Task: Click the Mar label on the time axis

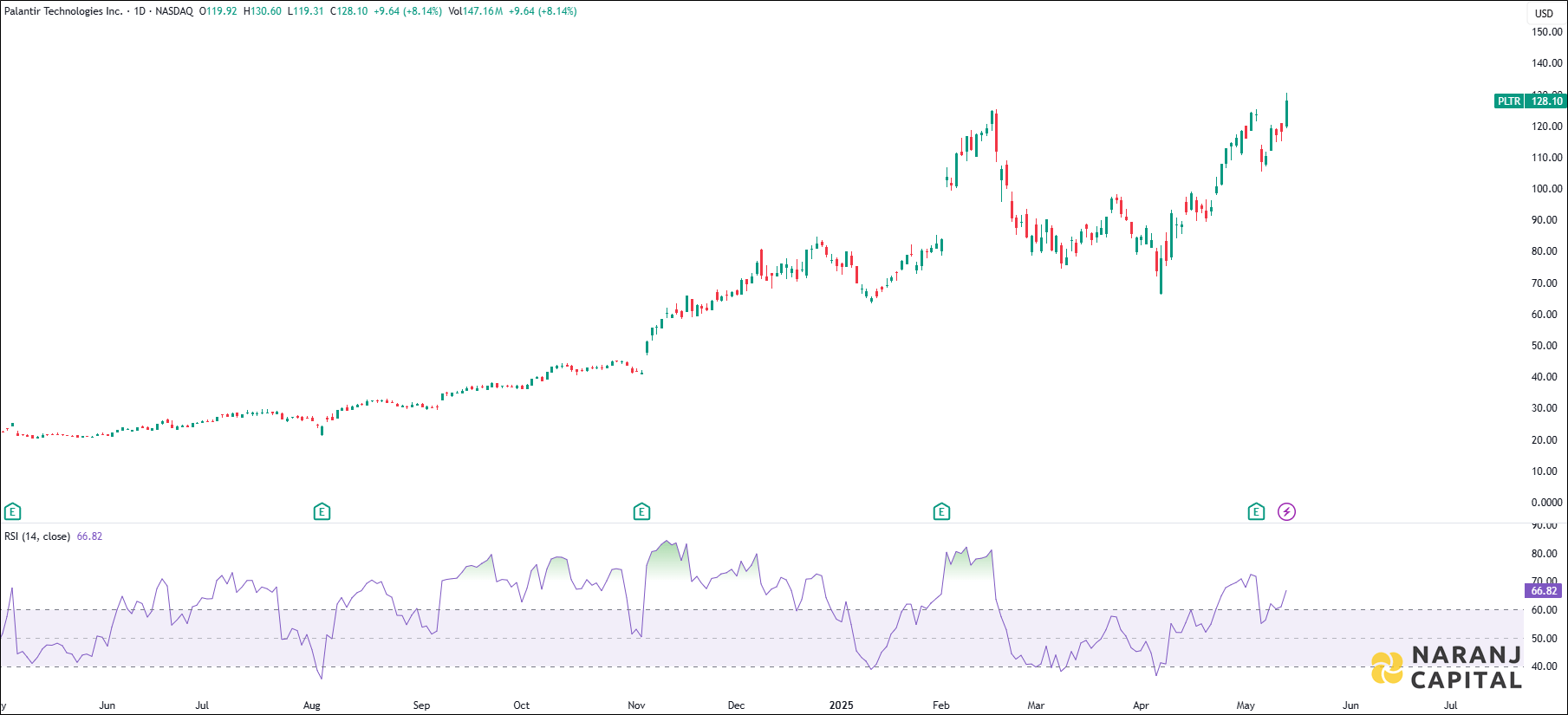Action: click(x=1036, y=705)
